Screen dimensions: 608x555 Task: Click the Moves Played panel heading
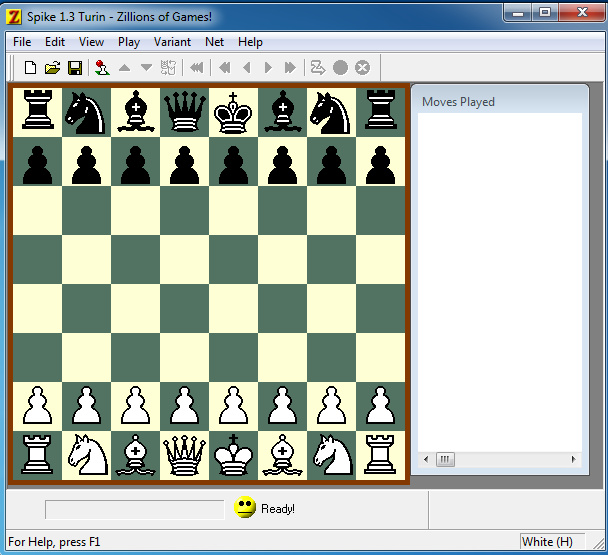point(458,102)
